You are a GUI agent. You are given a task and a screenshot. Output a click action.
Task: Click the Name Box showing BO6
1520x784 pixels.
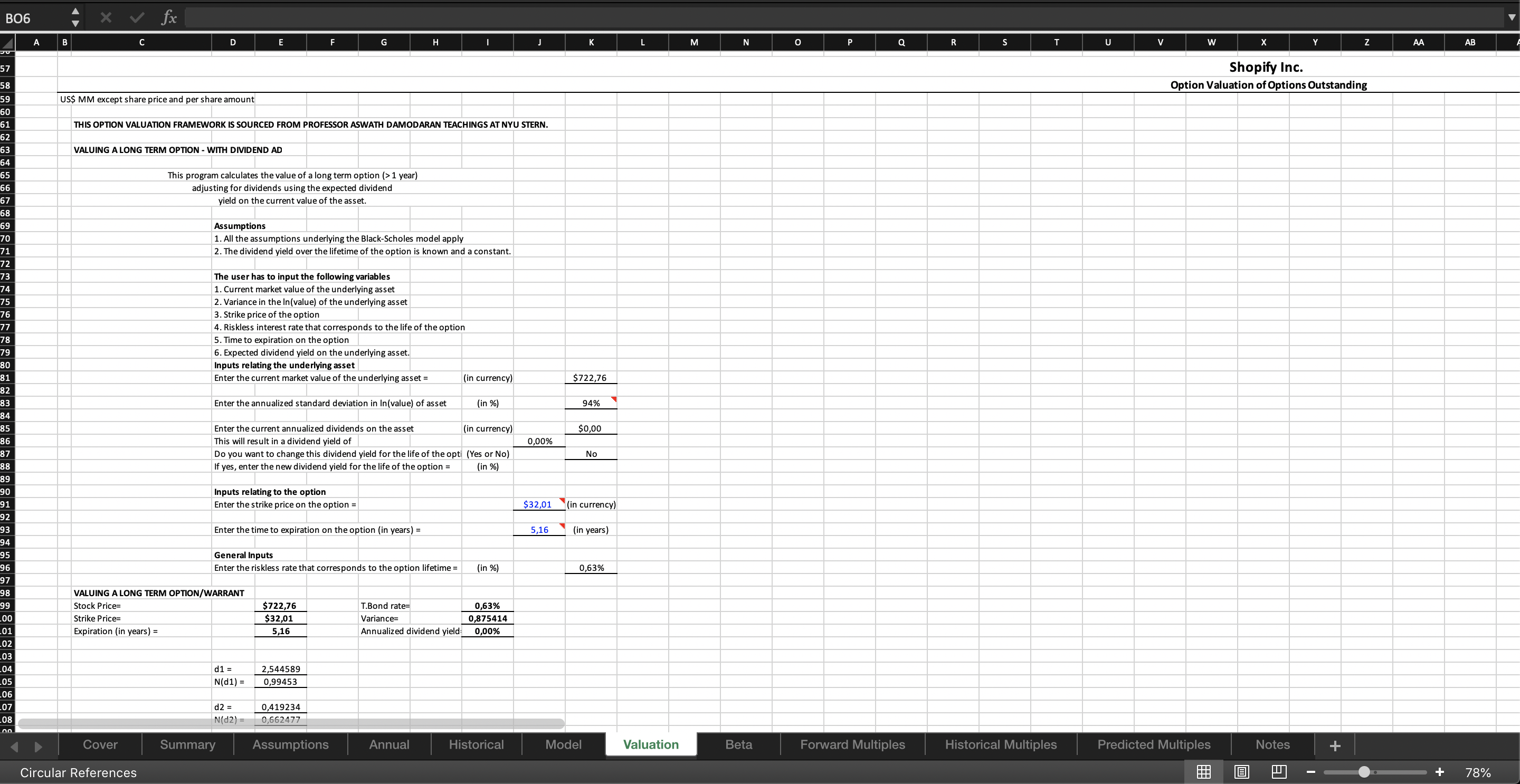35,18
